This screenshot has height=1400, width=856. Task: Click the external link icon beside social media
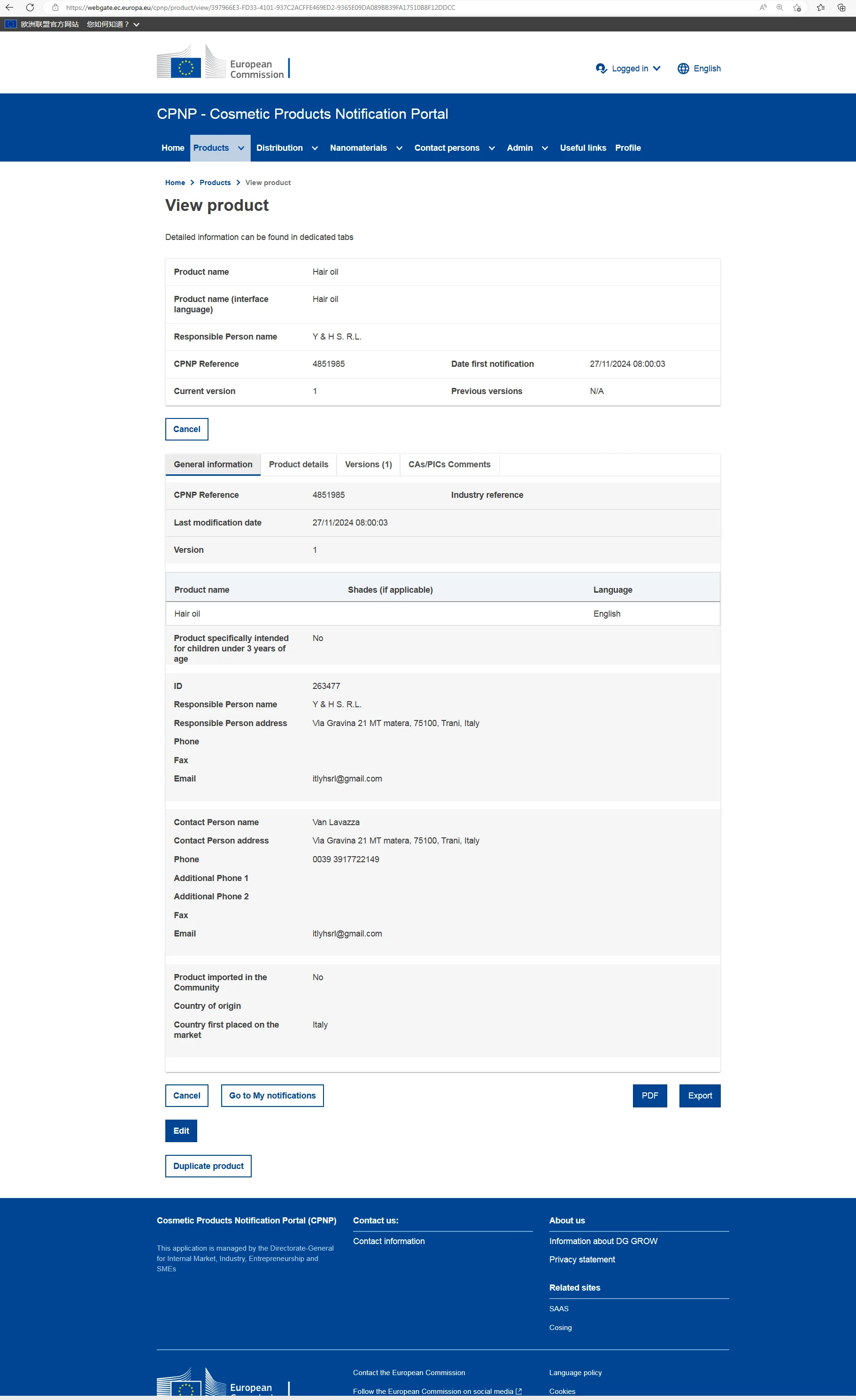[x=518, y=1391]
